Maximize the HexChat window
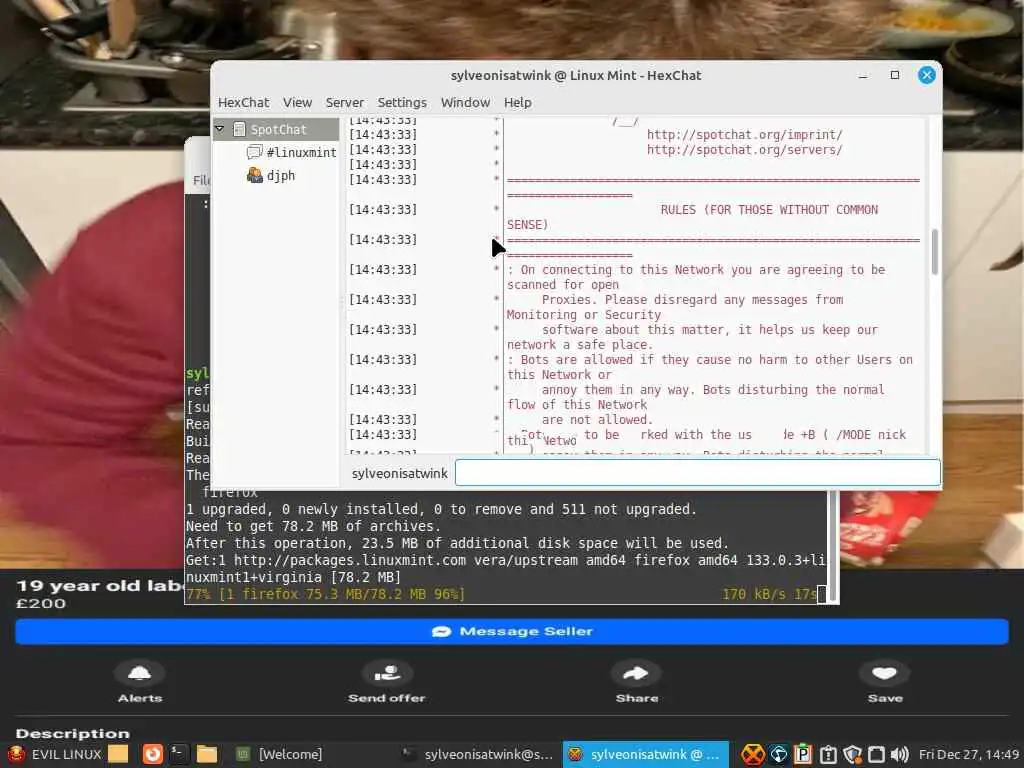 [895, 75]
